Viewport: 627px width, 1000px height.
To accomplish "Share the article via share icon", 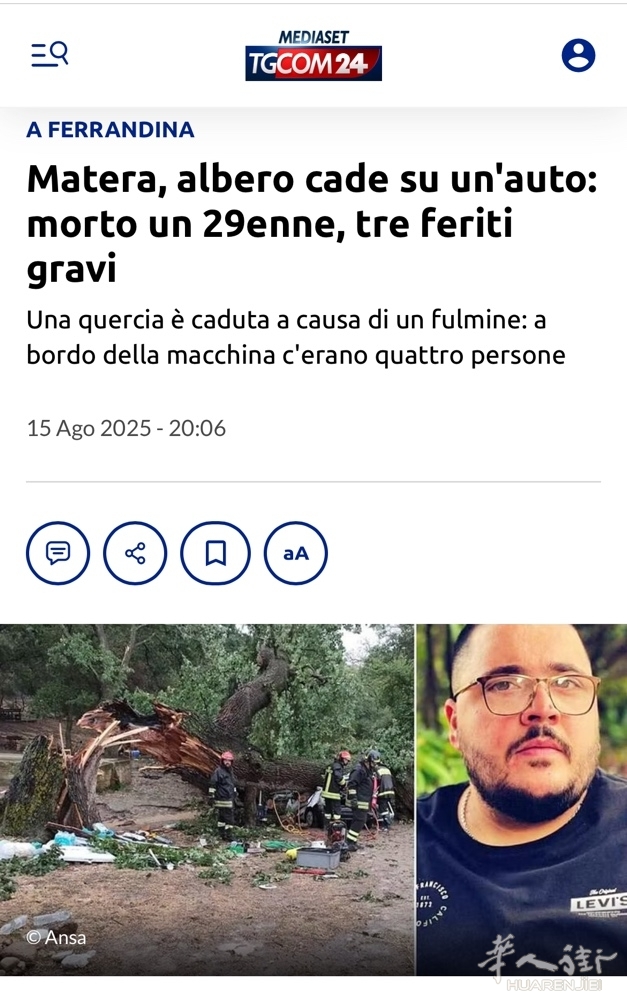I will click(x=135, y=553).
